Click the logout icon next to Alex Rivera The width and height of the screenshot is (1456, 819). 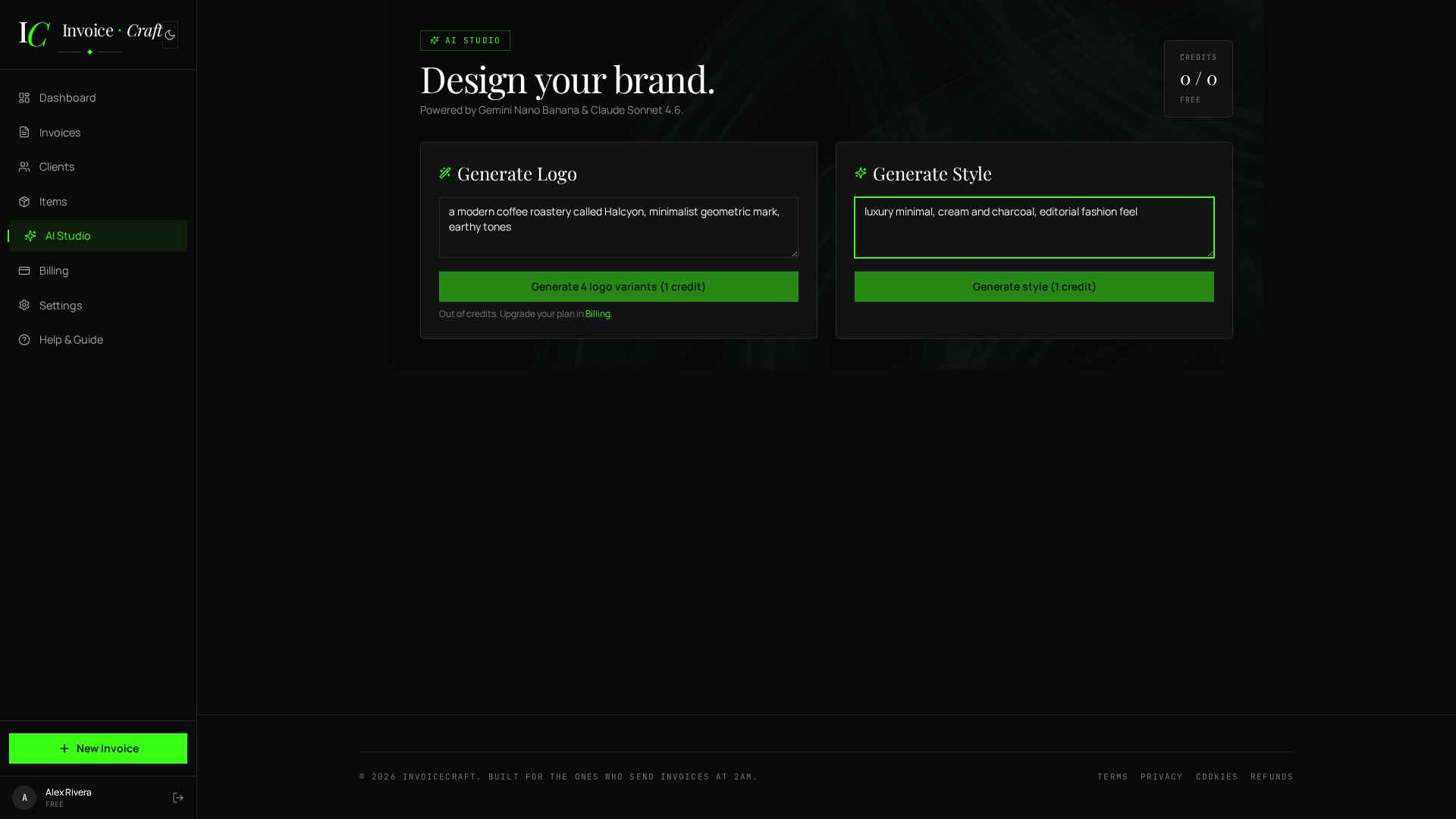tap(178, 798)
